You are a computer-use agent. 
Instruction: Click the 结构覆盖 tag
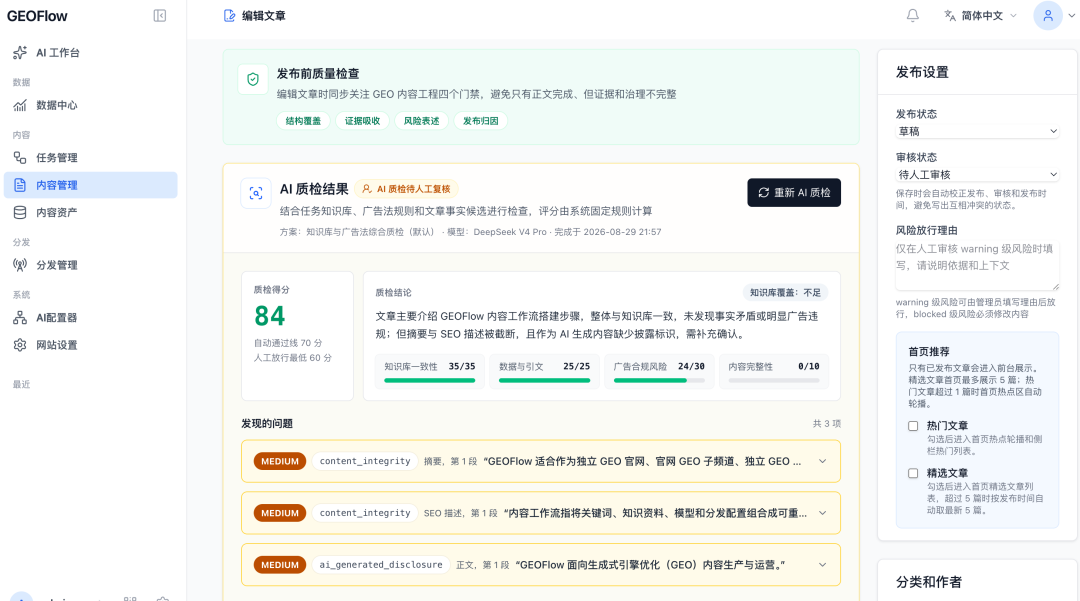coord(303,121)
